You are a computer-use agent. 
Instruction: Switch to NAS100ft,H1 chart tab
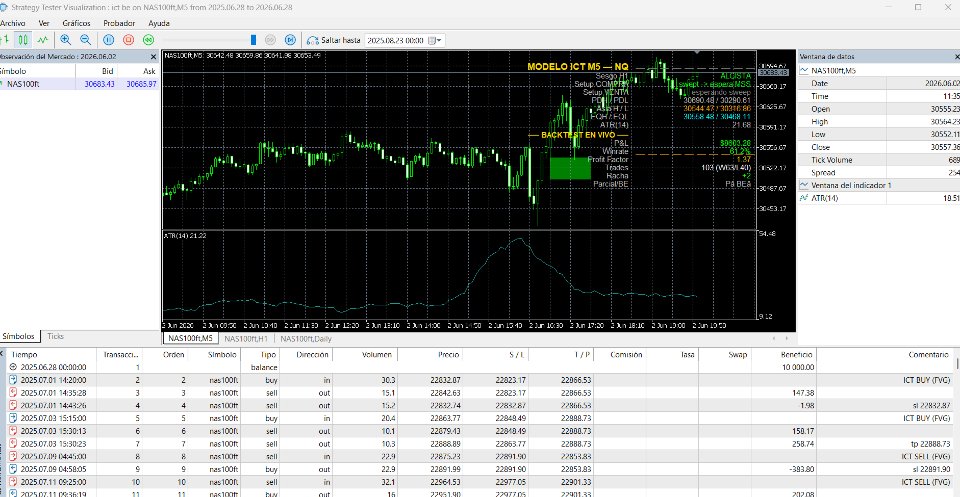click(246, 338)
